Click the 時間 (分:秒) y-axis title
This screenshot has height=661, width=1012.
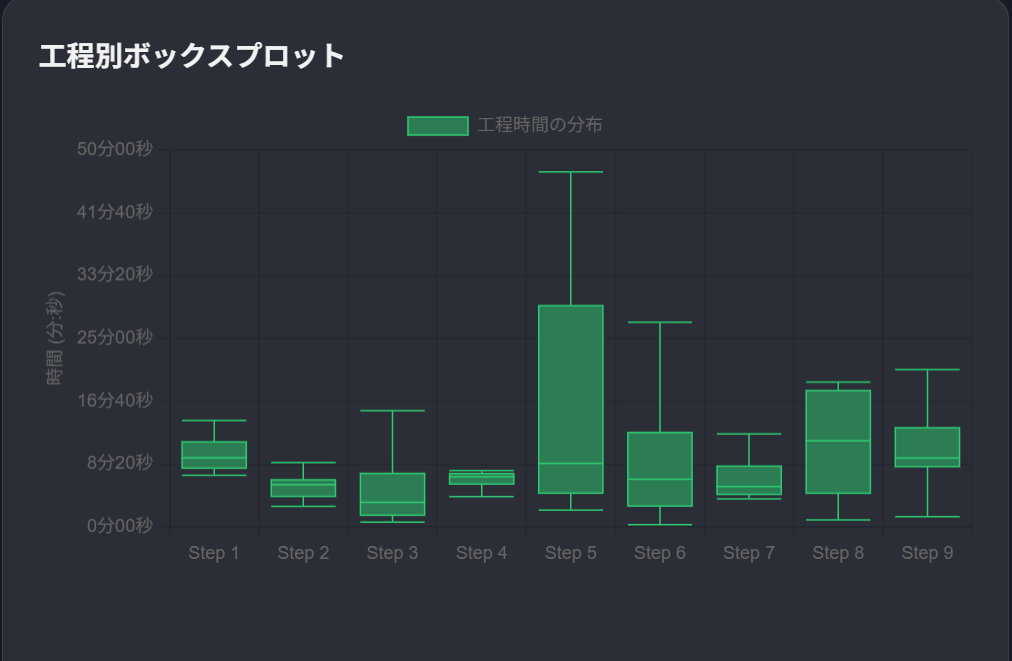click(x=56, y=338)
